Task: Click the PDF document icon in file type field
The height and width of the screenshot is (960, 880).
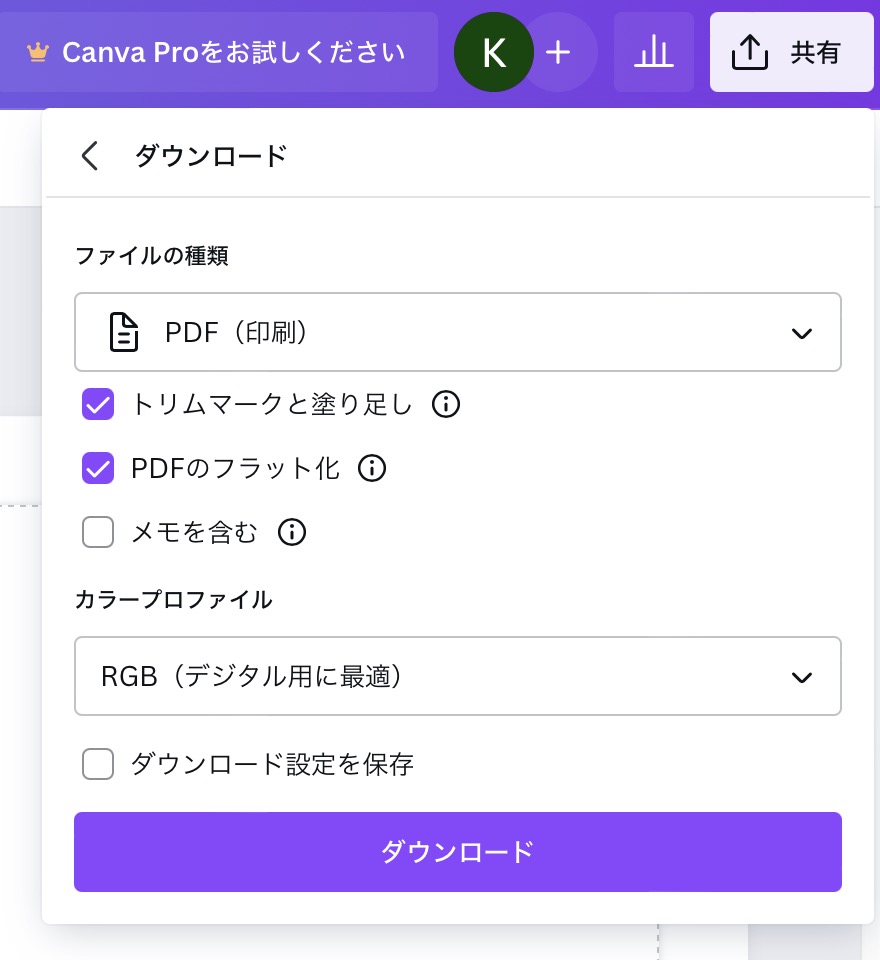Action: click(123, 332)
